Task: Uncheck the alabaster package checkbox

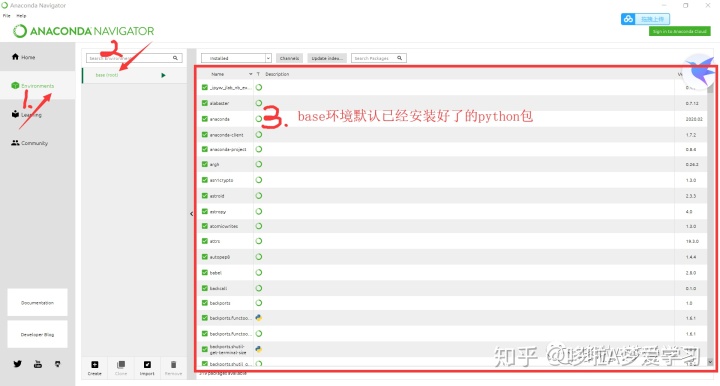Action: (205, 103)
